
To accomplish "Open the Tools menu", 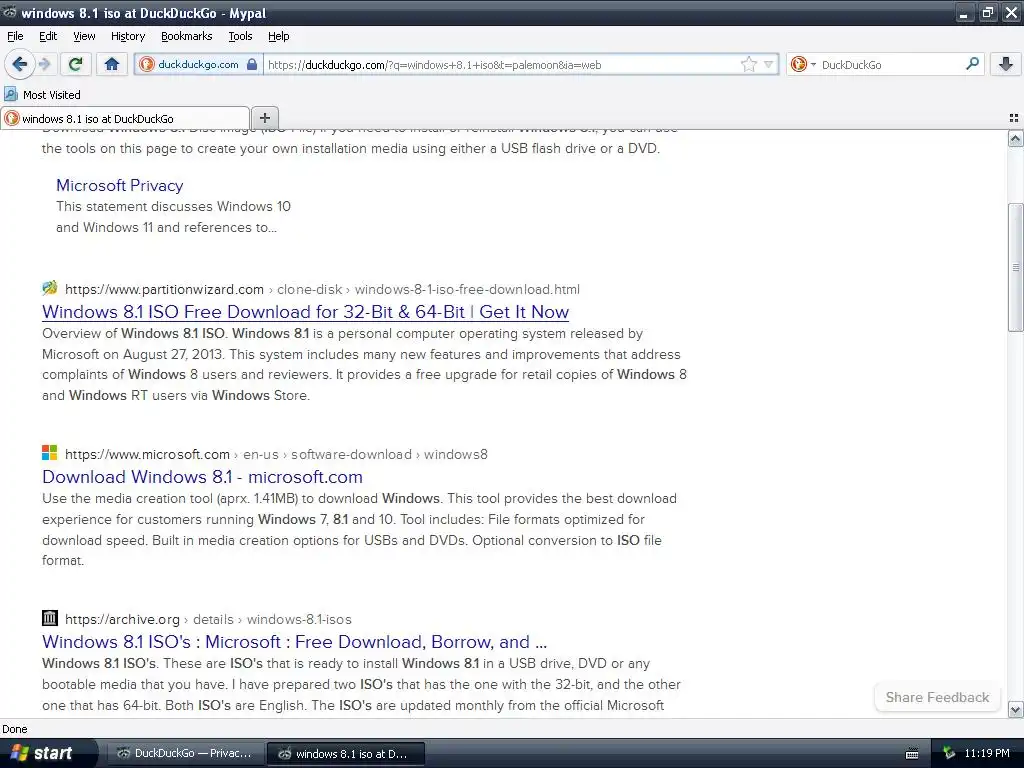I will pos(240,36).
